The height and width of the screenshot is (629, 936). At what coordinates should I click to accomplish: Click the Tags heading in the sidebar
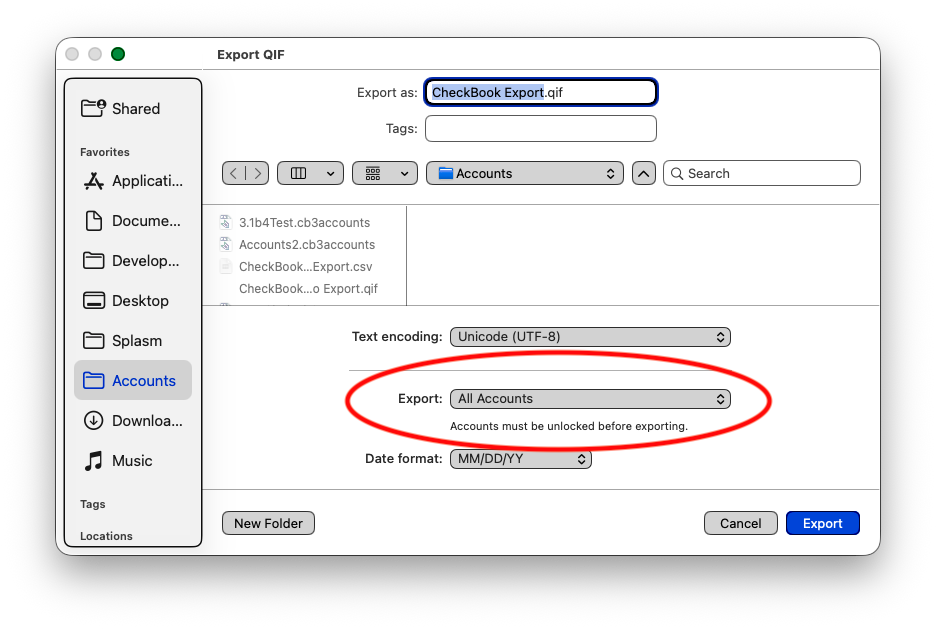(93, 504)
